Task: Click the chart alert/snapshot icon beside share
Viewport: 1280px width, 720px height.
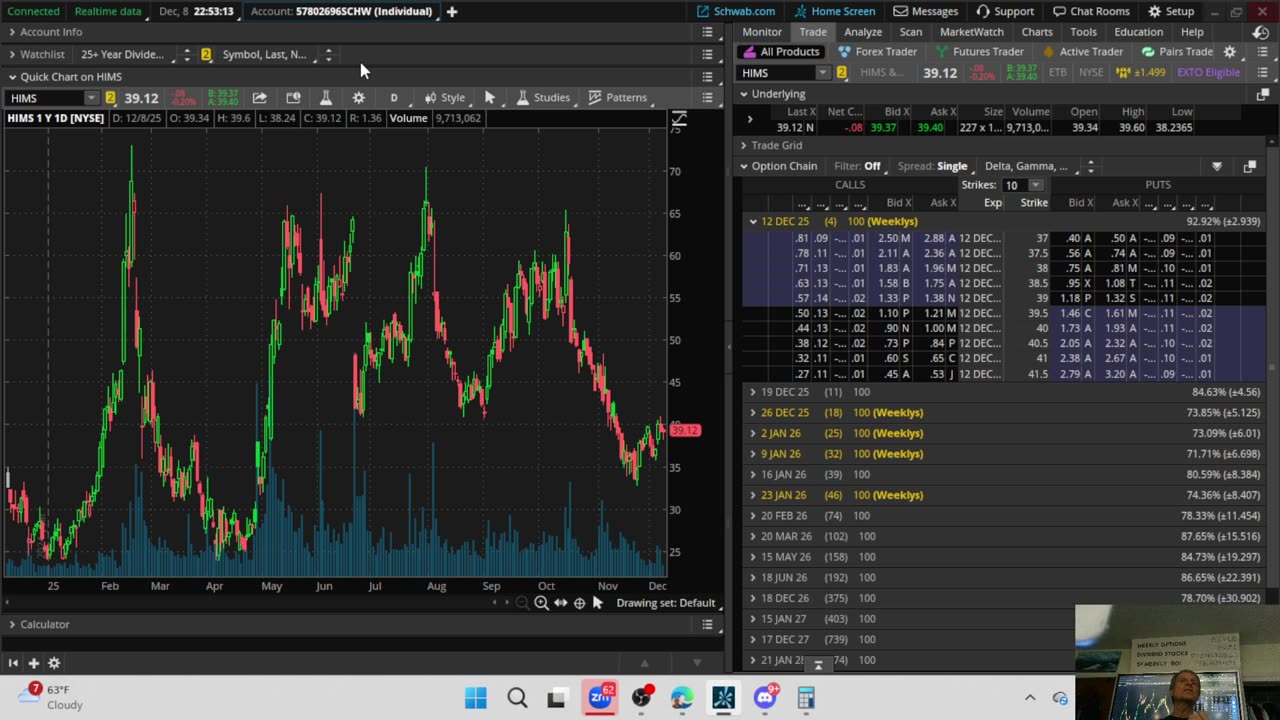Action: coord(293,97)
